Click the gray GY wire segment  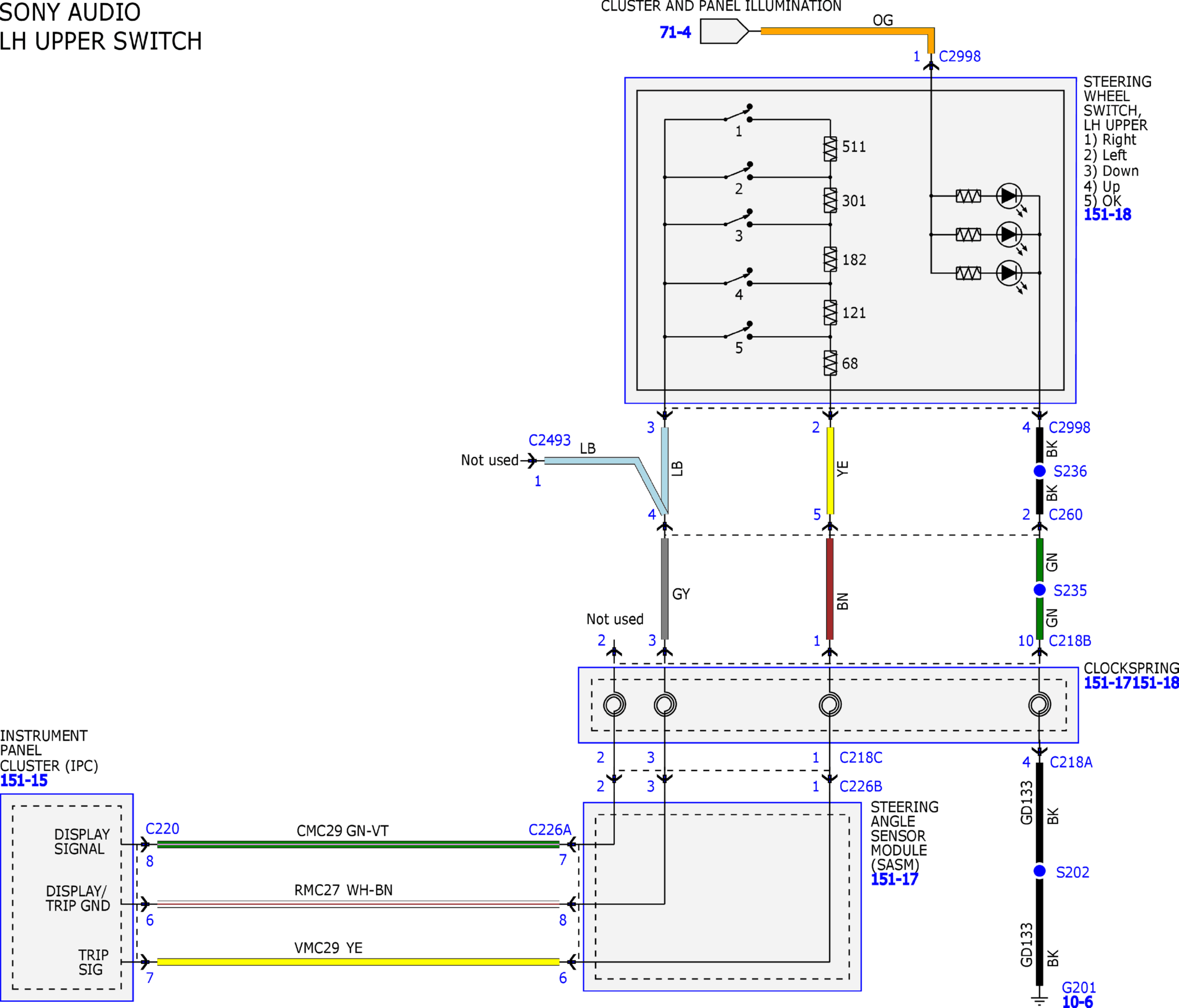[665, 588]
